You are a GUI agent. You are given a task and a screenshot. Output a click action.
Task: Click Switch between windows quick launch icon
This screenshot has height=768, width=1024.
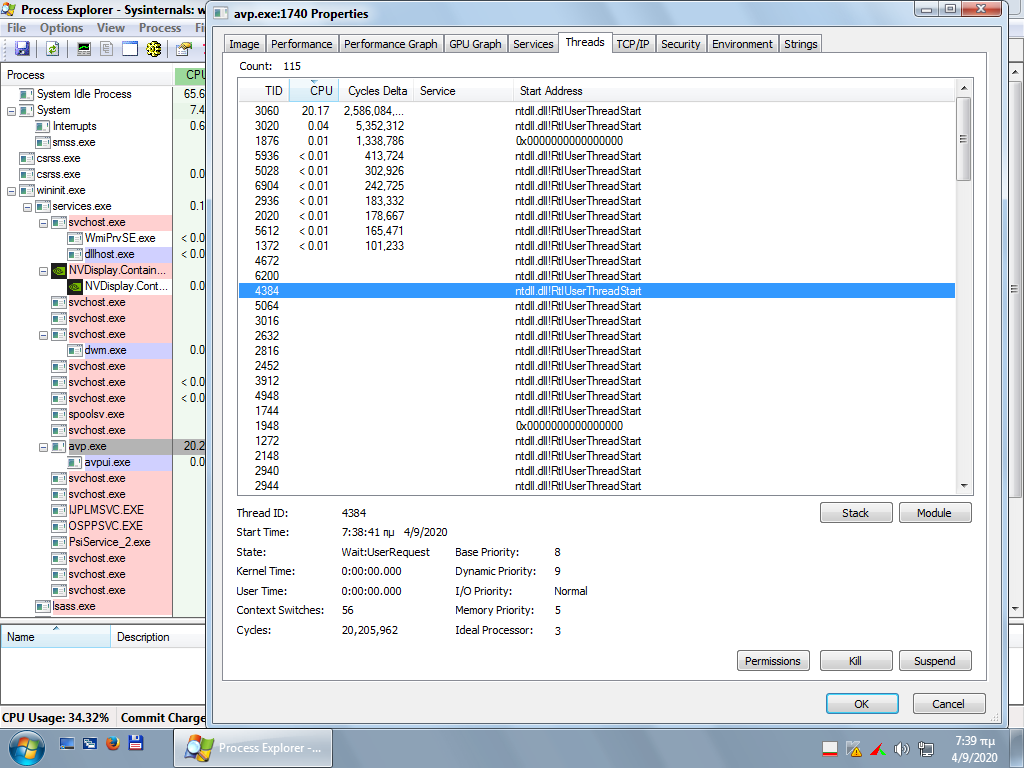[89, 743]
